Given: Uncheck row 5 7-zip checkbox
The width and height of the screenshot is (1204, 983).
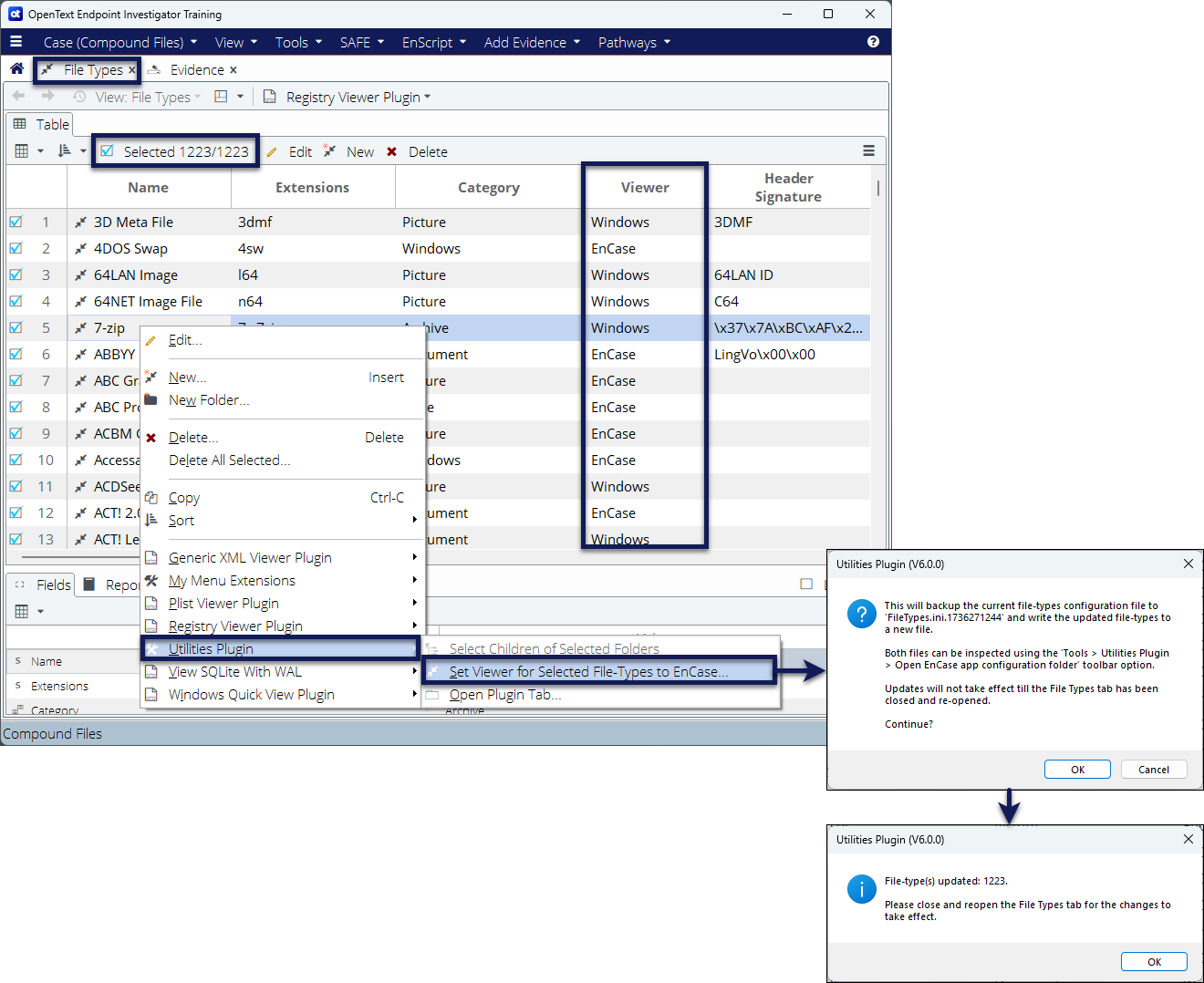Looking at the screenshot, I should pyautogui.click(x=16, y=327).
